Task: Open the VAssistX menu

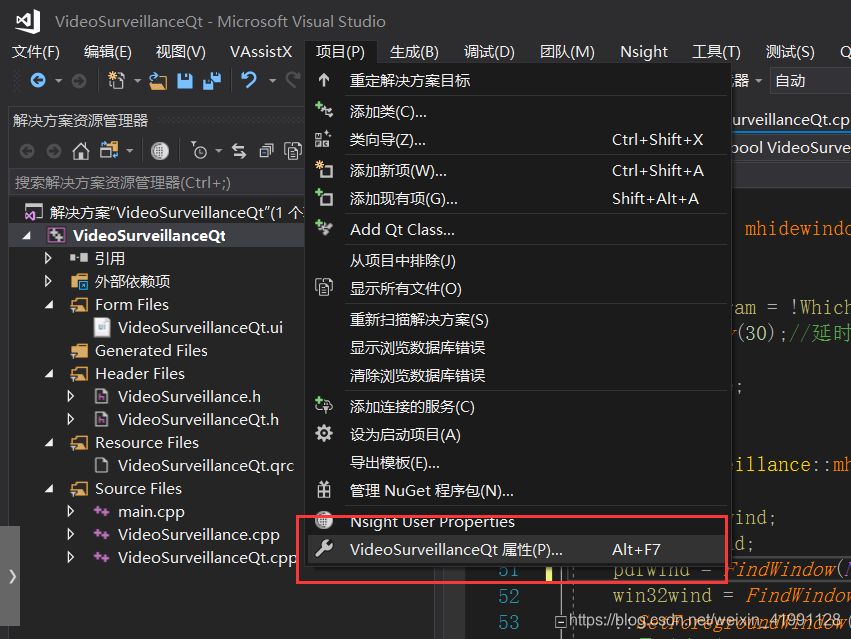Action: (x=261, y=52)
